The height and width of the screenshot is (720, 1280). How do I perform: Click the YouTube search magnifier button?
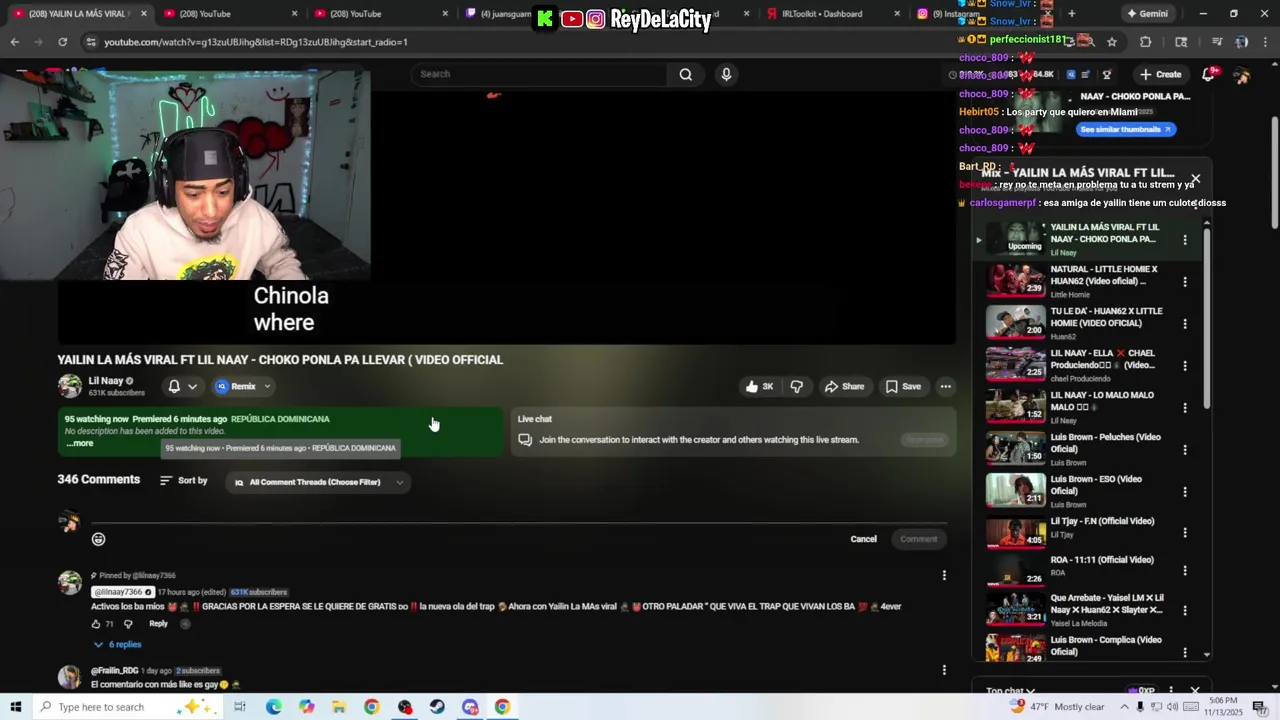click(685, 74)
